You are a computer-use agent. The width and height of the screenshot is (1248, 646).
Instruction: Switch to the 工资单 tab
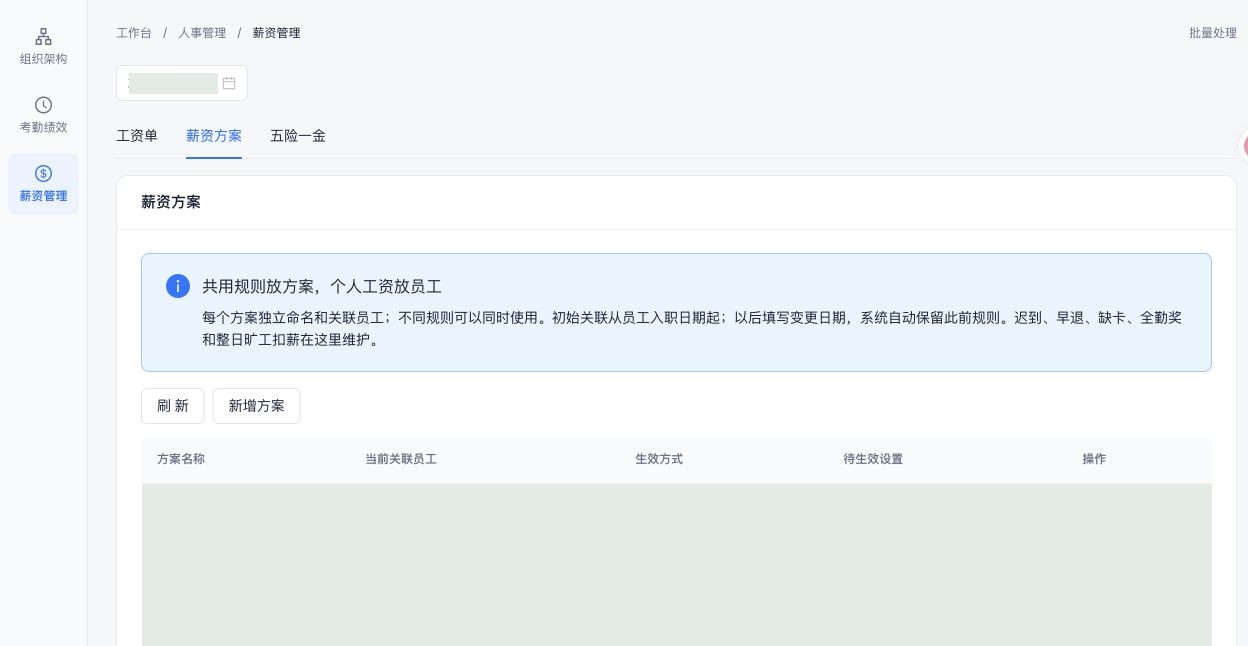[137, 136]
